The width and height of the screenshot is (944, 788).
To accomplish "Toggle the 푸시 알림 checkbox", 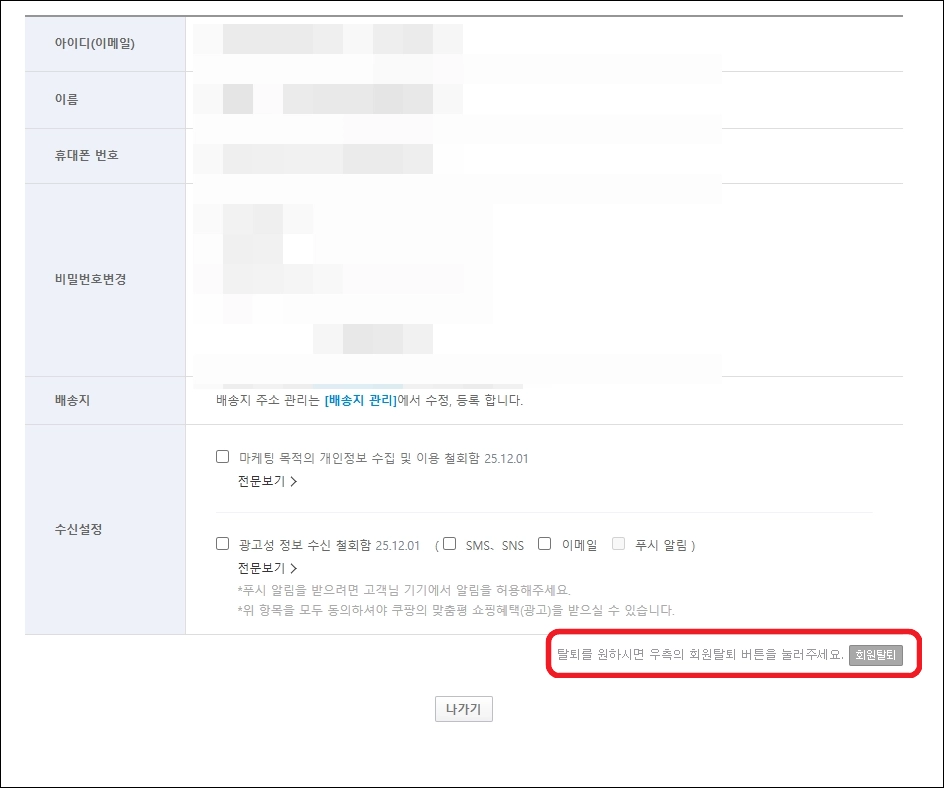I will [618, 545].
